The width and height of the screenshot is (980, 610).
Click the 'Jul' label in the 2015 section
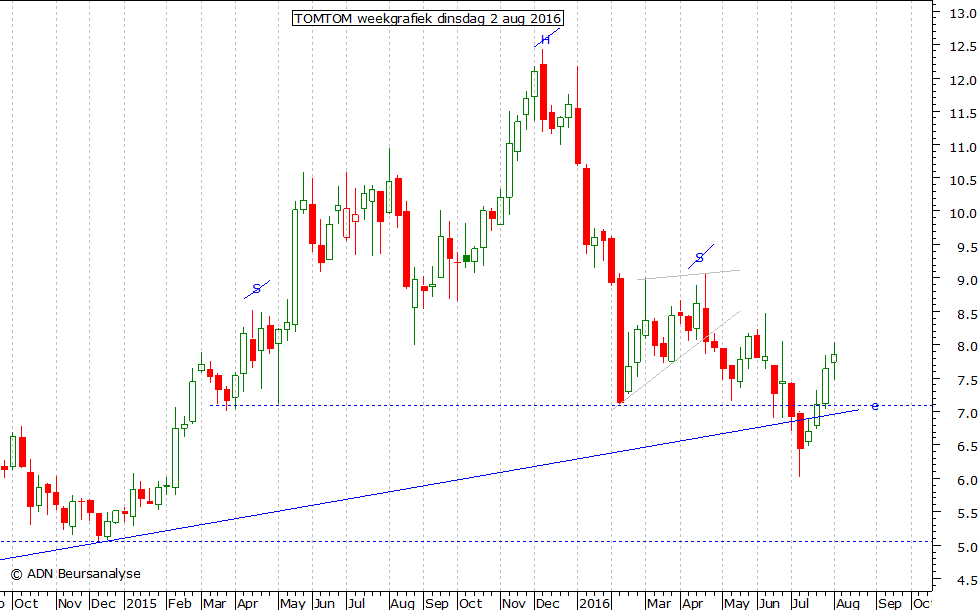356,603
